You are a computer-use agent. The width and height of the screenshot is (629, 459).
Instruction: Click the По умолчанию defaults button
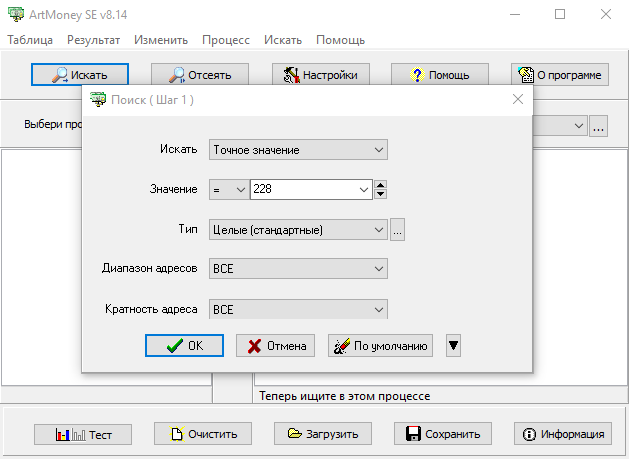coord(380,345)
